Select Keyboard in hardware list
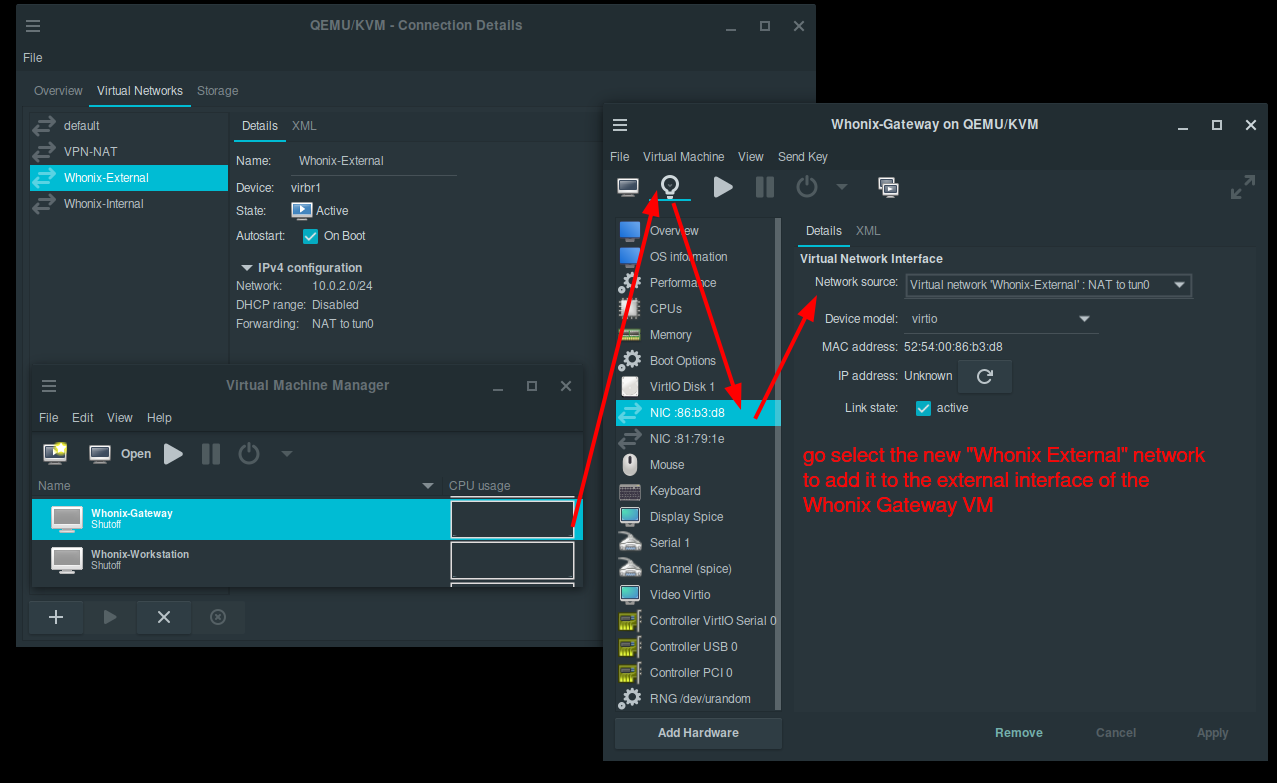This screenshot has height=783, width=1277. pos(696,491)
